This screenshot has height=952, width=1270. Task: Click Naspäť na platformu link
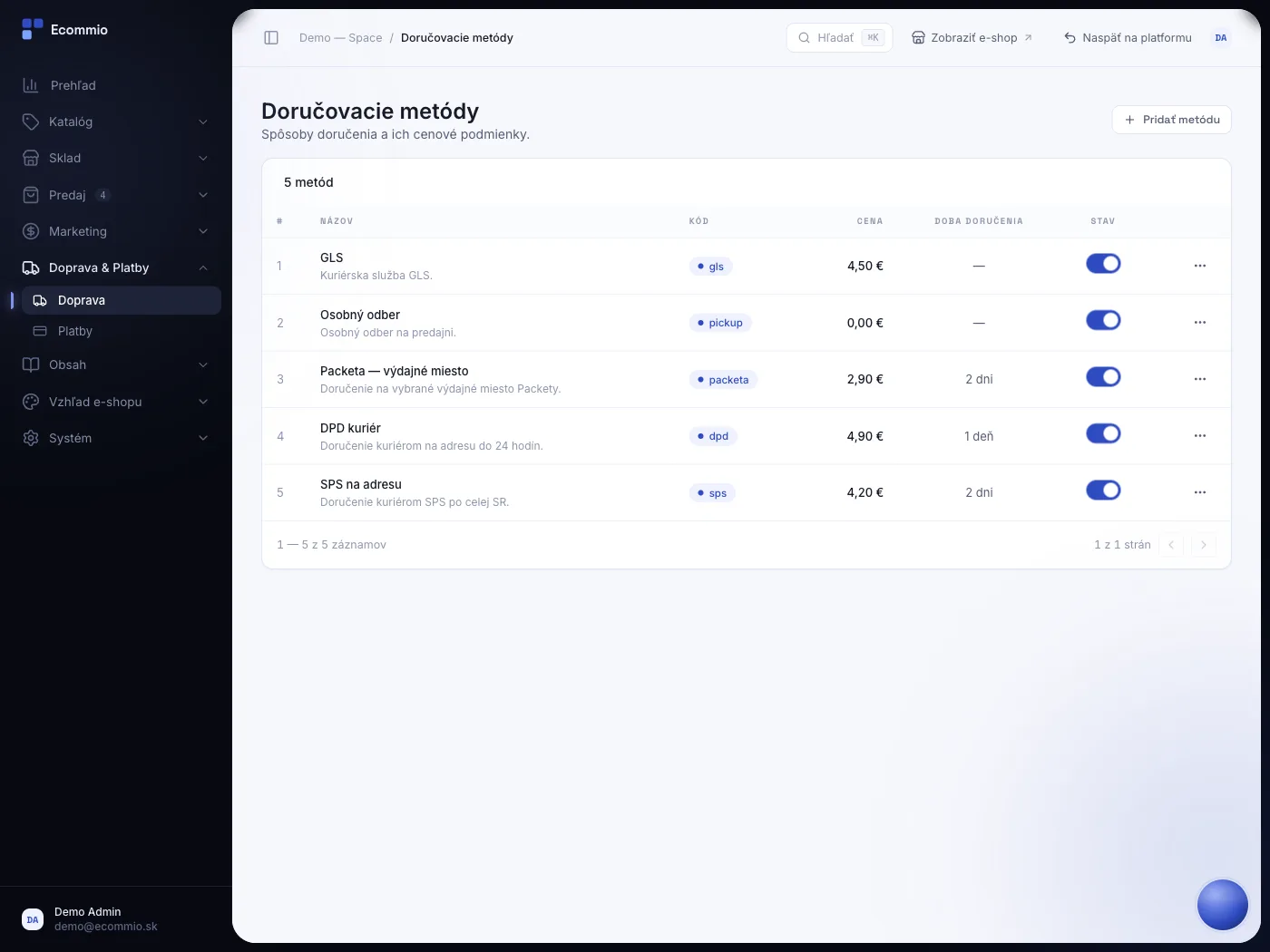(1128, 38)
